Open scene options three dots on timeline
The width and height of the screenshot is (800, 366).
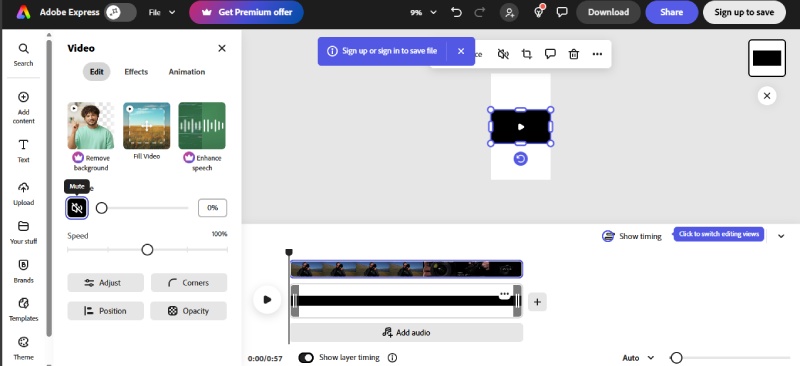[x=505, y=294]
